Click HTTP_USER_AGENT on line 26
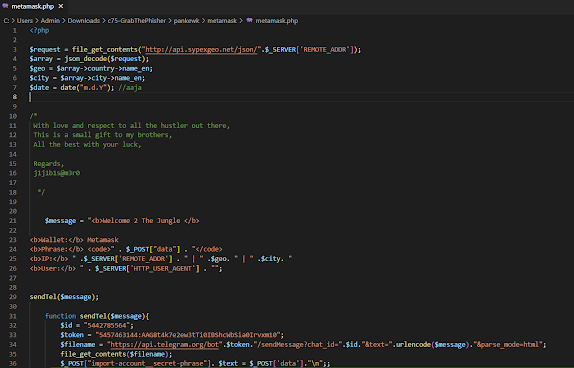574x368 pixels. (163, 268)
